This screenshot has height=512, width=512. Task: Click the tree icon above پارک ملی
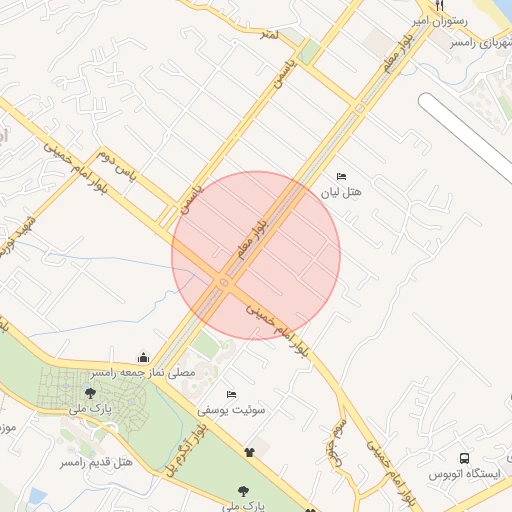coord(90,393)
